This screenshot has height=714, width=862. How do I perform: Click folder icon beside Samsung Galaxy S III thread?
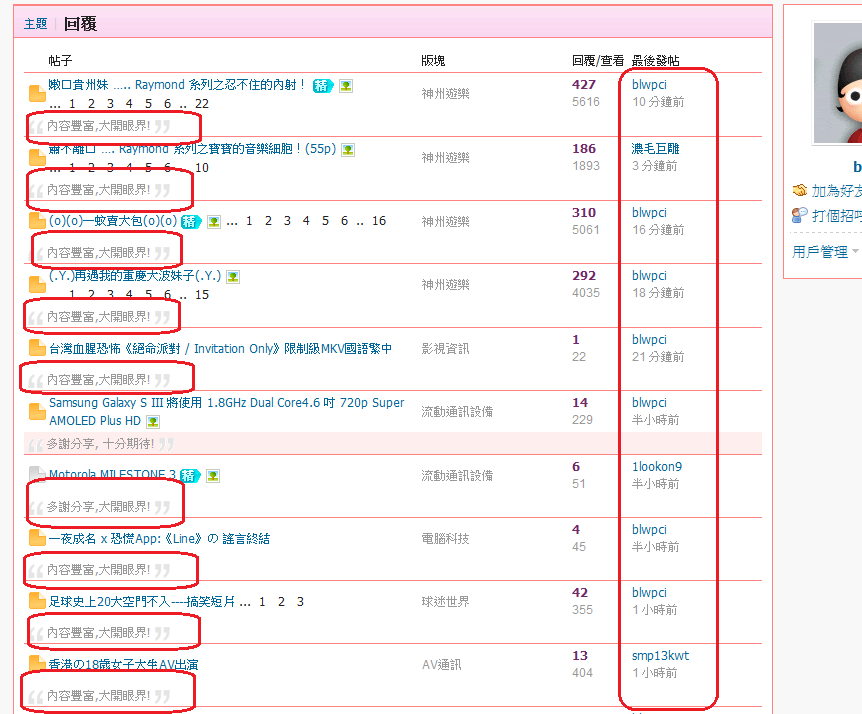[37, 411]
